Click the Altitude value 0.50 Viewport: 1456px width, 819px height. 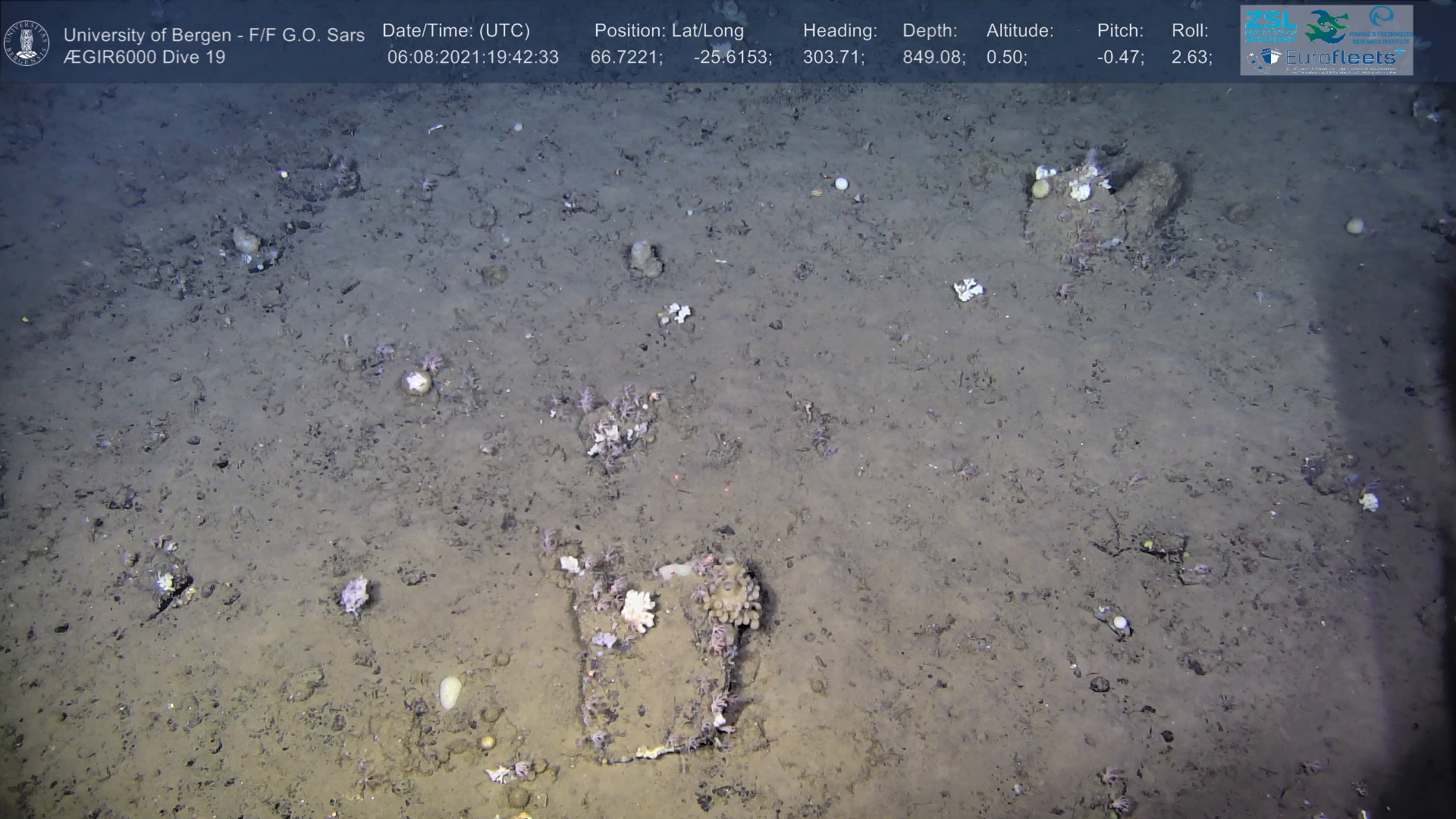(x=1006, y=58)
